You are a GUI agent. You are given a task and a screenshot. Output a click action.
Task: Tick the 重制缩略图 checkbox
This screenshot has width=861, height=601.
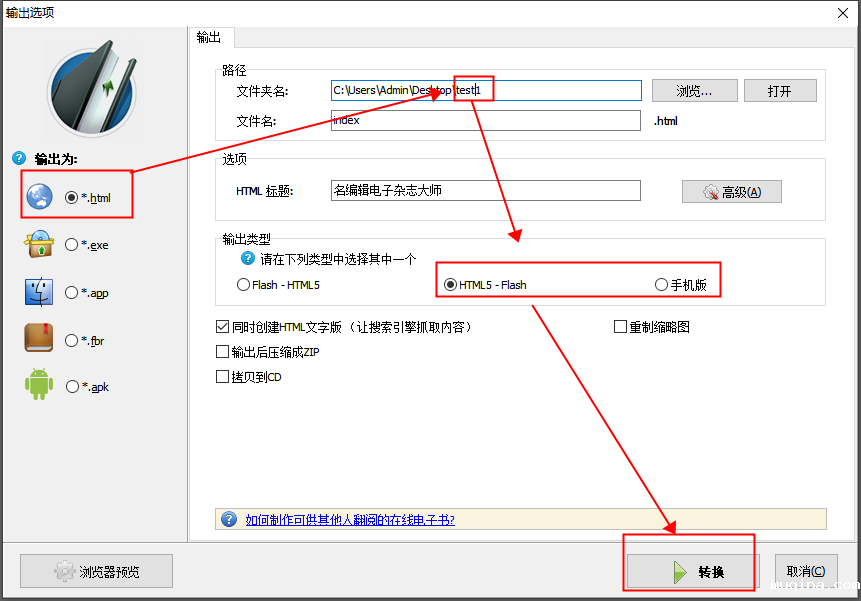pyautogui.click(x=620, y=327)
